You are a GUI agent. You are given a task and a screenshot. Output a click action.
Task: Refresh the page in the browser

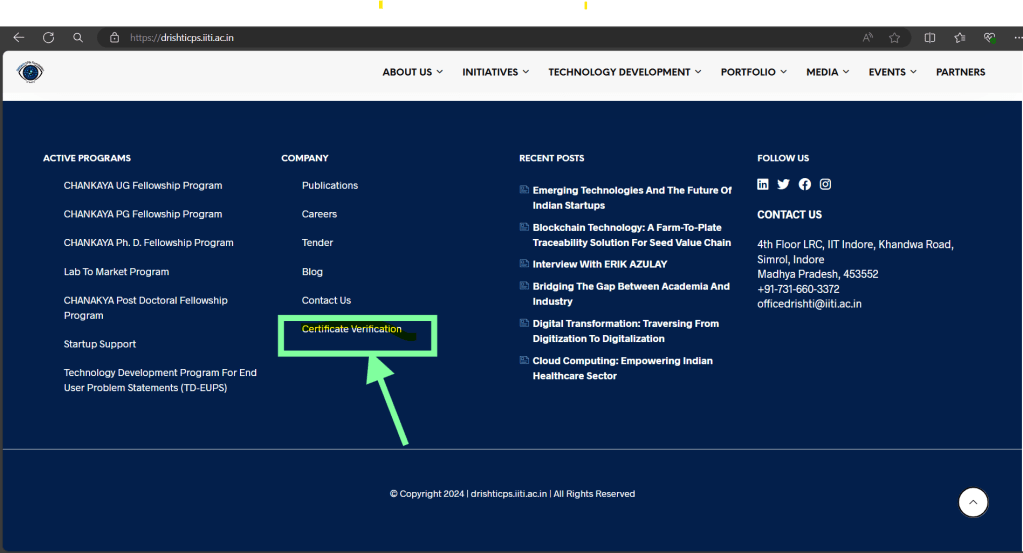[48, 38]
